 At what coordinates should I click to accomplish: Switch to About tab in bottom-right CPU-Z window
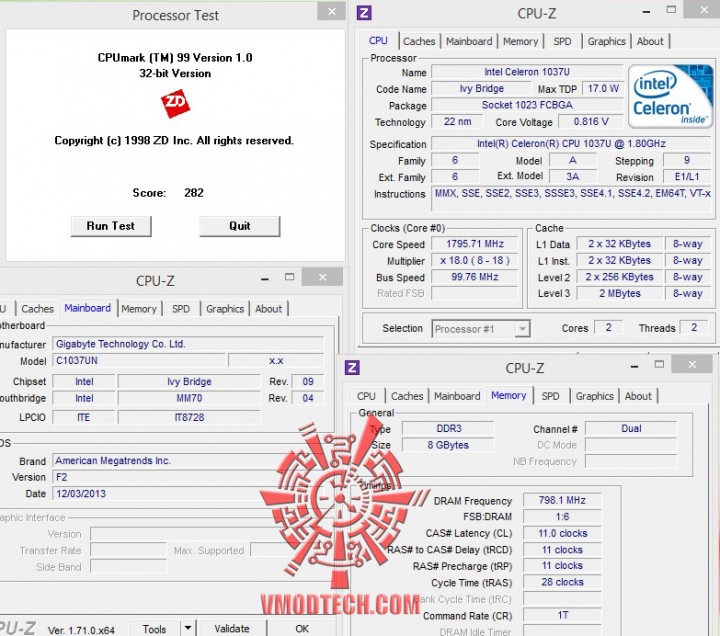coord(638,396)
